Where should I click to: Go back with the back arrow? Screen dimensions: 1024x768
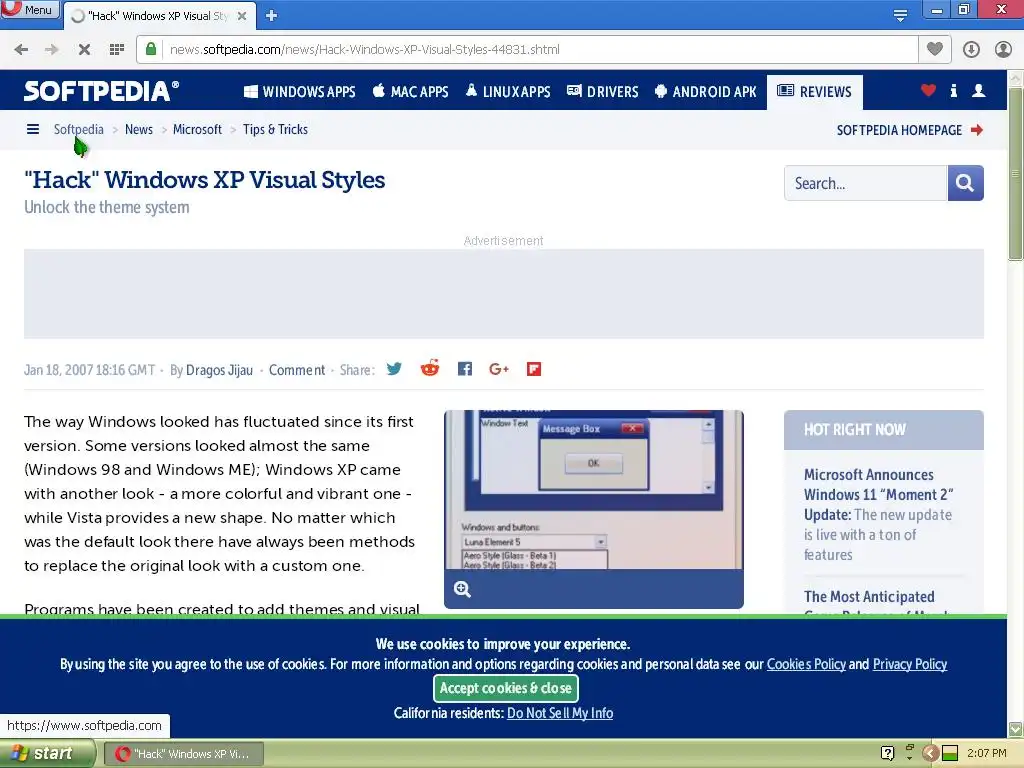coord(22,49)
